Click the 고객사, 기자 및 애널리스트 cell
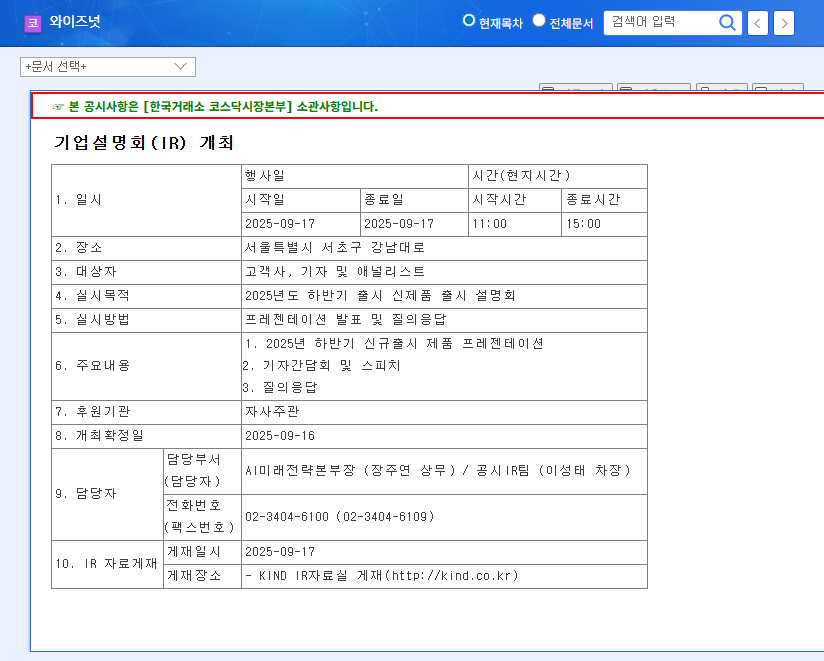This screenshot has width=824, height=661. [x=444, y=272]
